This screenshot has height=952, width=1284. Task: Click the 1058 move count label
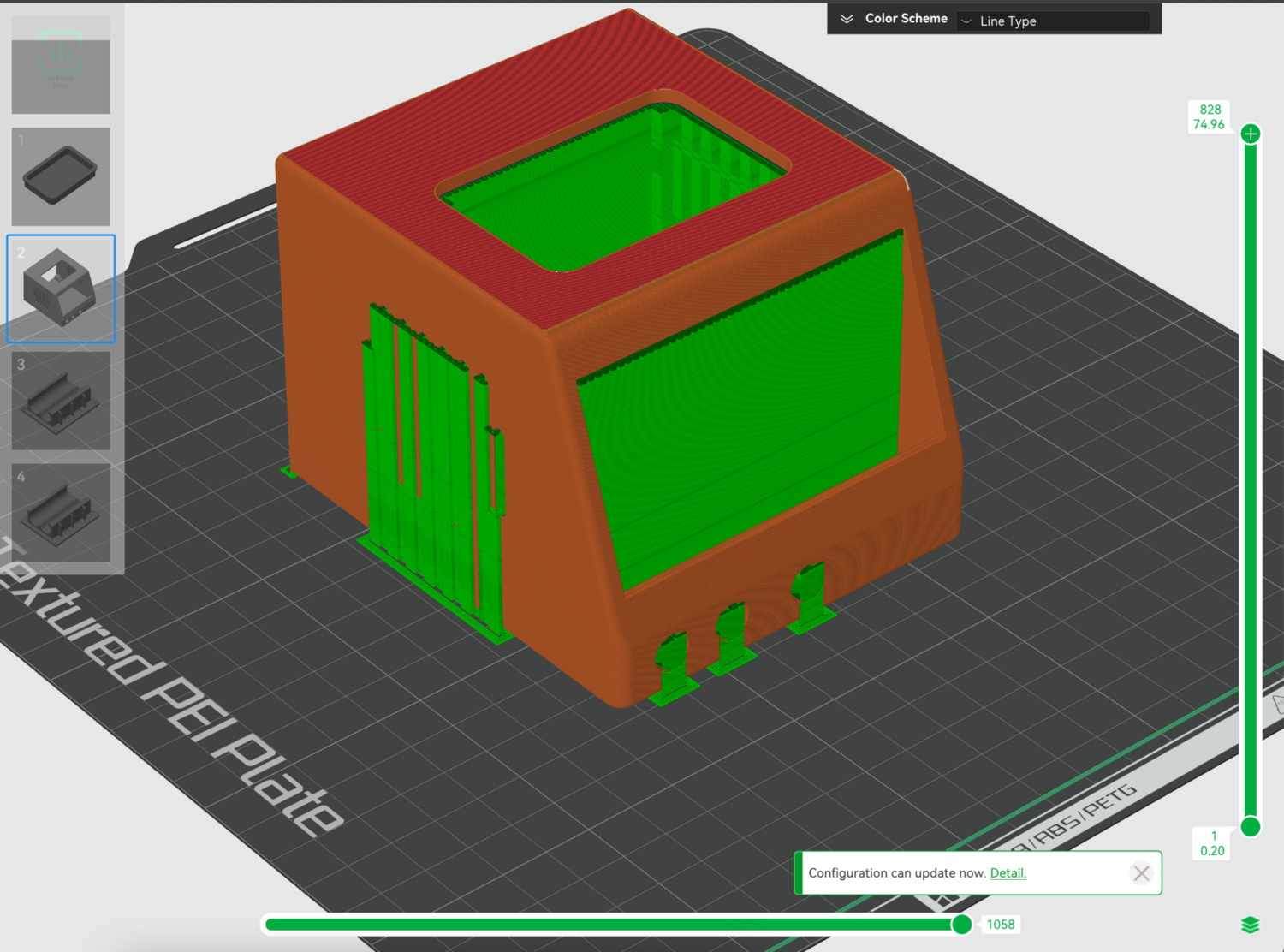[x=1000, y=925]
